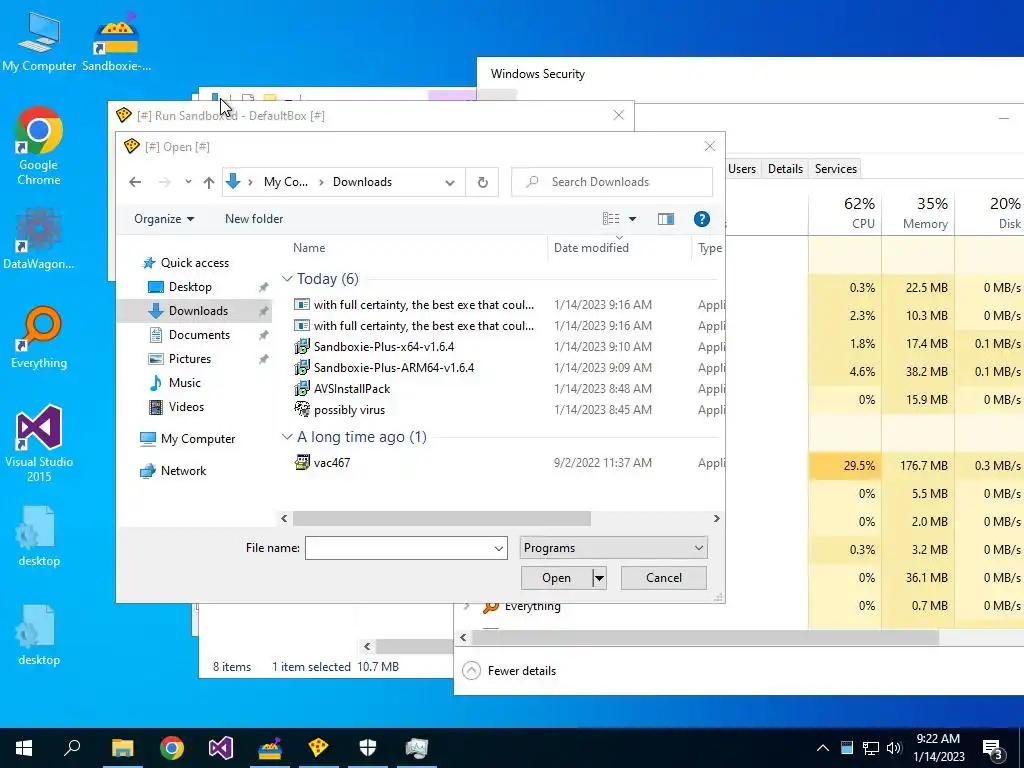Screen dimensions: 1024x768
Task: Launch Google Chrome desktop shortcut
Action: 39,146
